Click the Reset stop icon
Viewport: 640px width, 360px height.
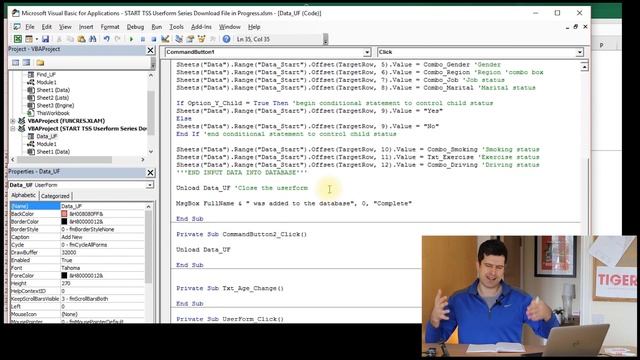(x=153, y=39)
